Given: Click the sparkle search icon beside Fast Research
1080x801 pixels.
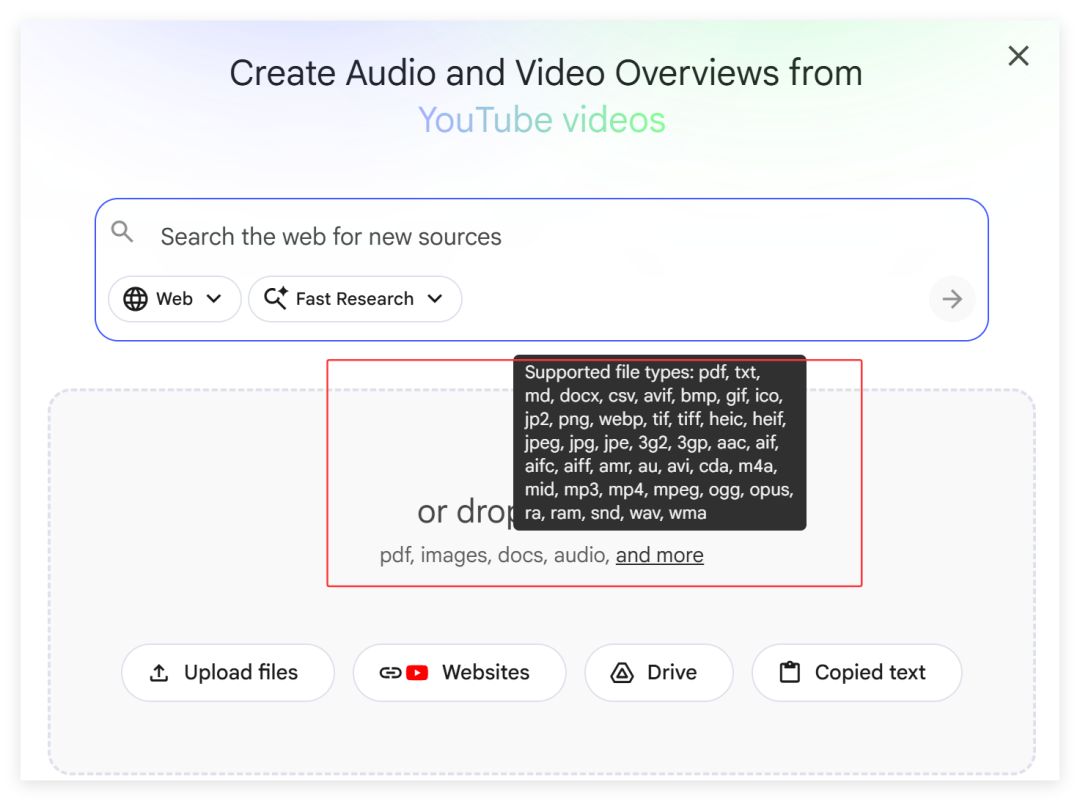Looking at the screenshot, I should coord(276,299).
